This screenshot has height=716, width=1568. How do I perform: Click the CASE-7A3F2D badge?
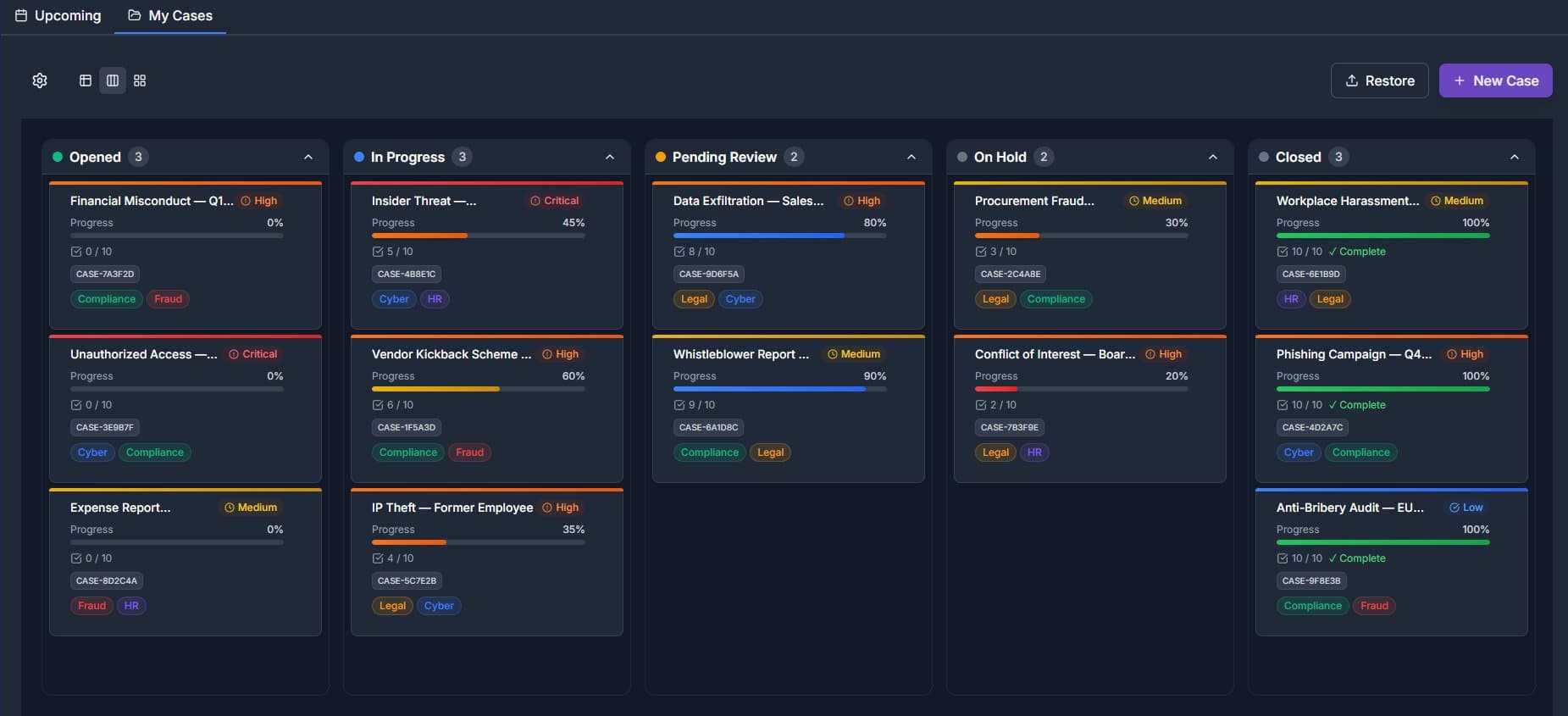105,274
